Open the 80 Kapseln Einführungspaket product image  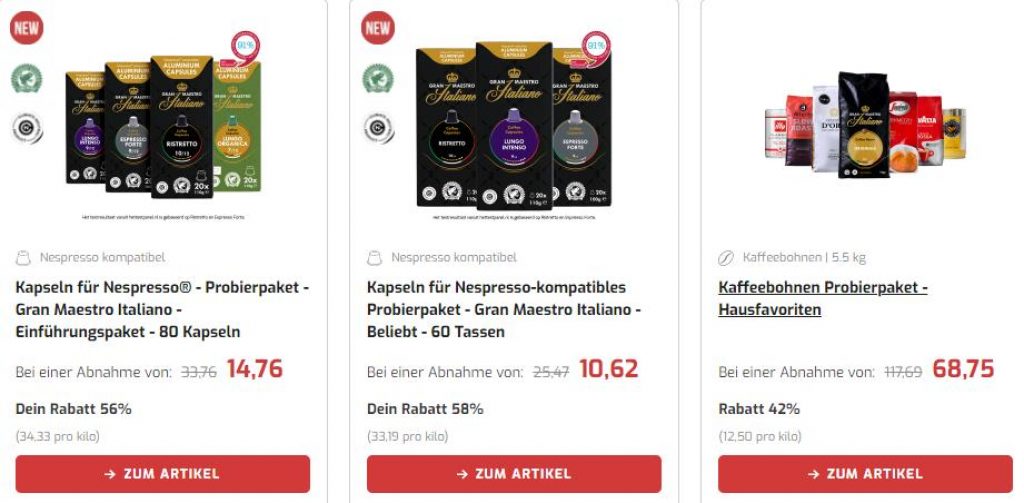[163, 126]
